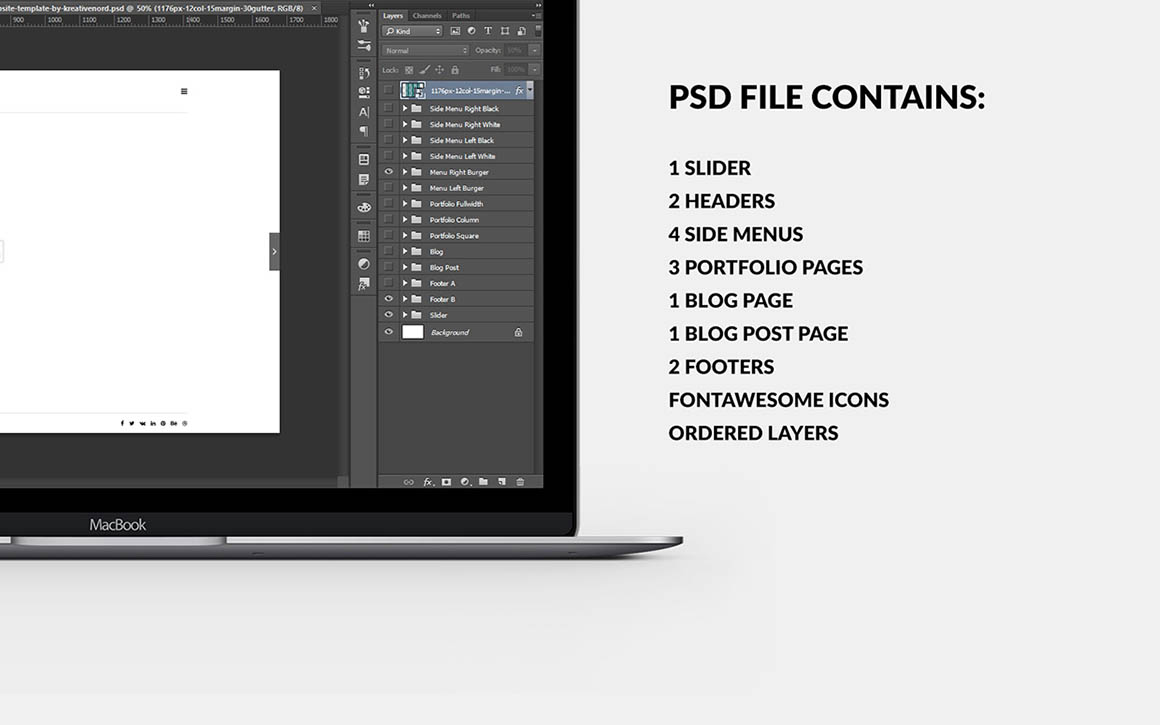Show the Side Menu Right Black group
1160x725 pixels.
click(389, 108)
